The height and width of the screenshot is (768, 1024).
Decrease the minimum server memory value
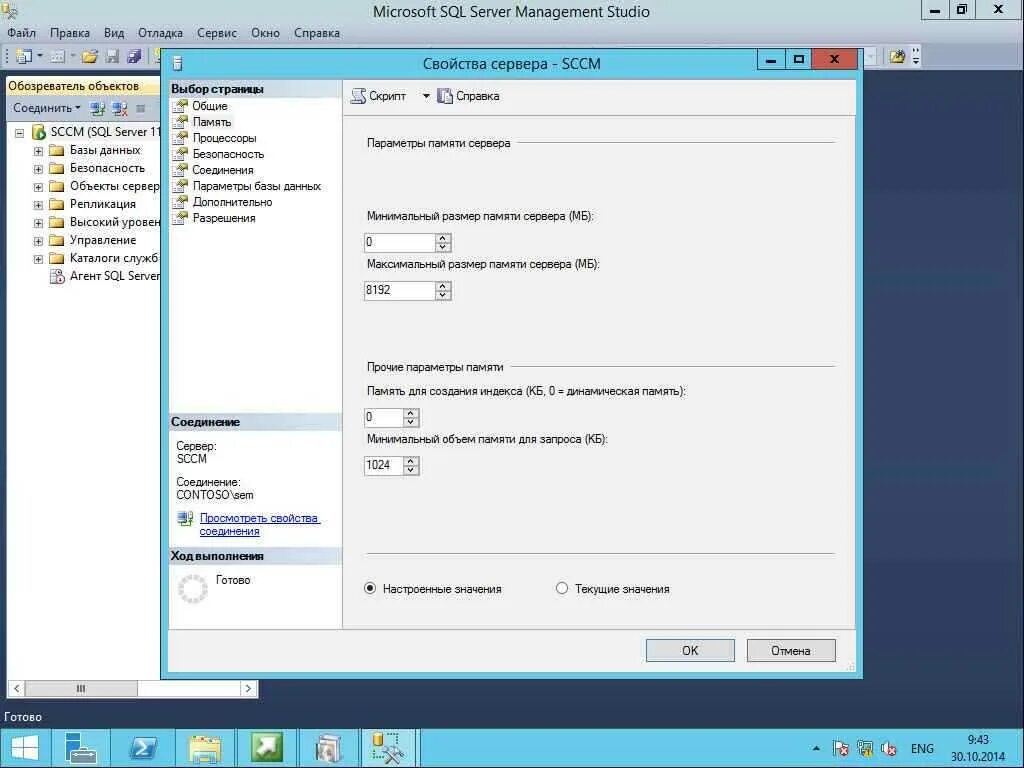coord(443,247)
